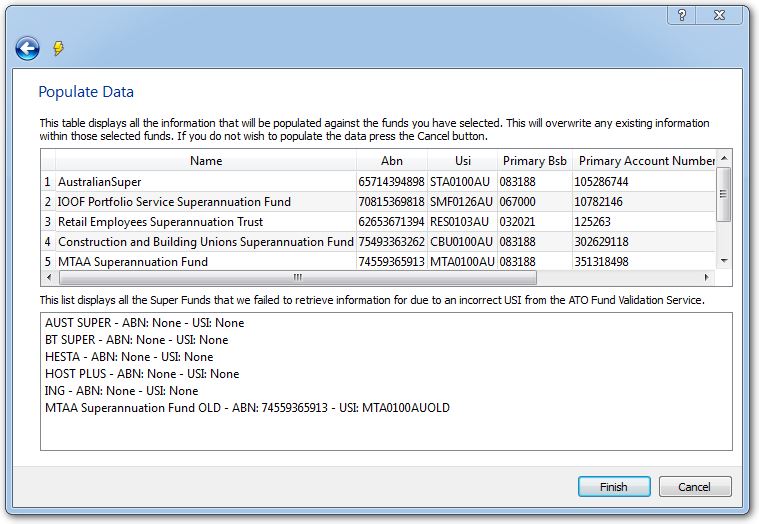Select AUST SUPER in failed list

click(144, 323)
